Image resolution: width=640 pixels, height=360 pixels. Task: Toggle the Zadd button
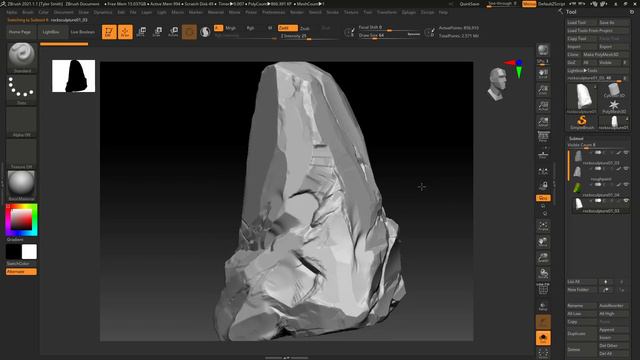[x=287, y=28]
